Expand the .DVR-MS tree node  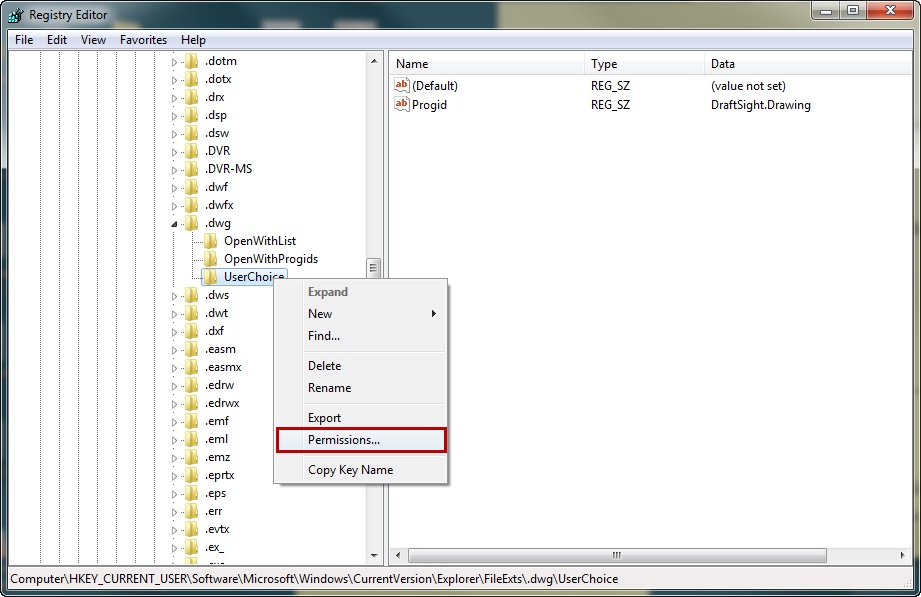point(174,170)
